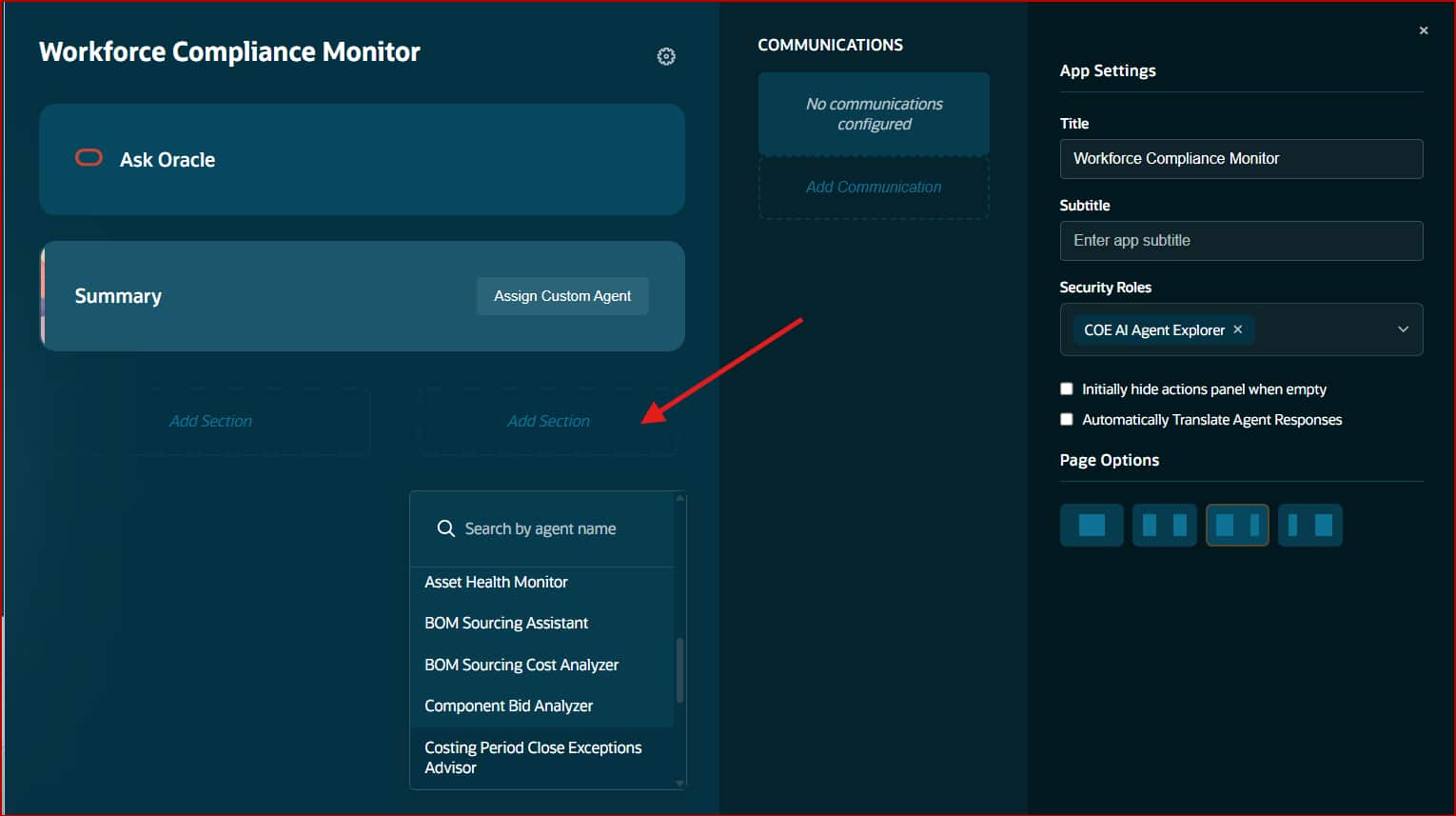Select the wide-left narrow-right page layout
The height and width of the screenshot is (816, 1456).
(1237, 525)
